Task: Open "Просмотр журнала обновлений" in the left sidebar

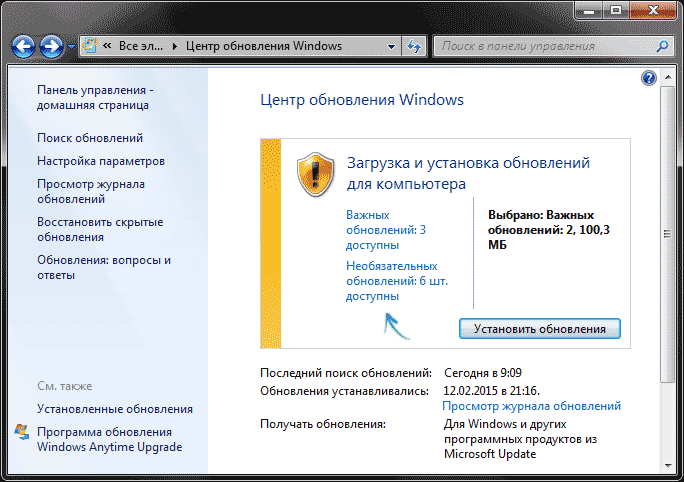Action: tap(91, 191)
